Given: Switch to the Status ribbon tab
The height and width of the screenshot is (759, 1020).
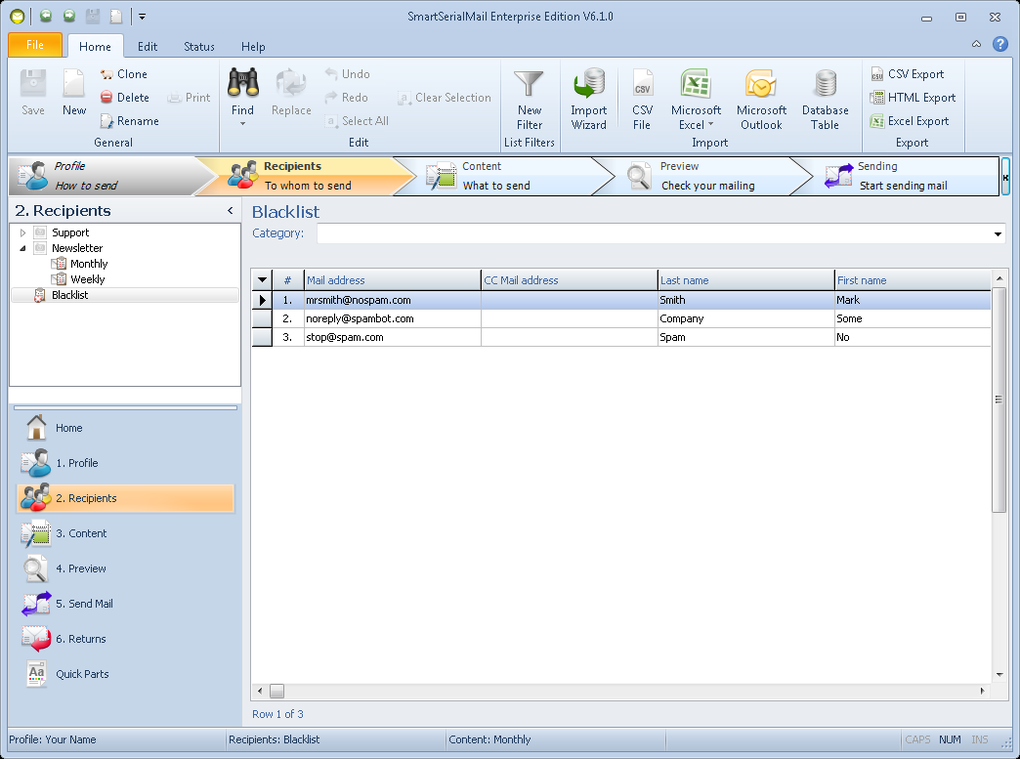Looking at the screenshot, I should (199, 47).
